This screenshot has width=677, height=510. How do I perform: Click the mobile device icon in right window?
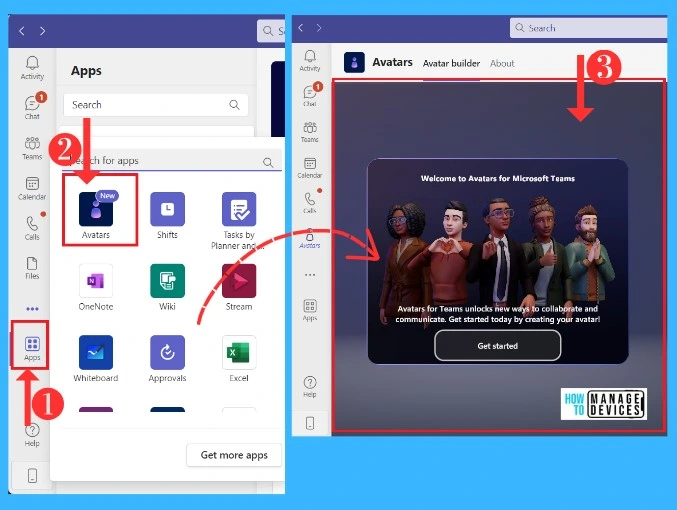click(310, 423)
